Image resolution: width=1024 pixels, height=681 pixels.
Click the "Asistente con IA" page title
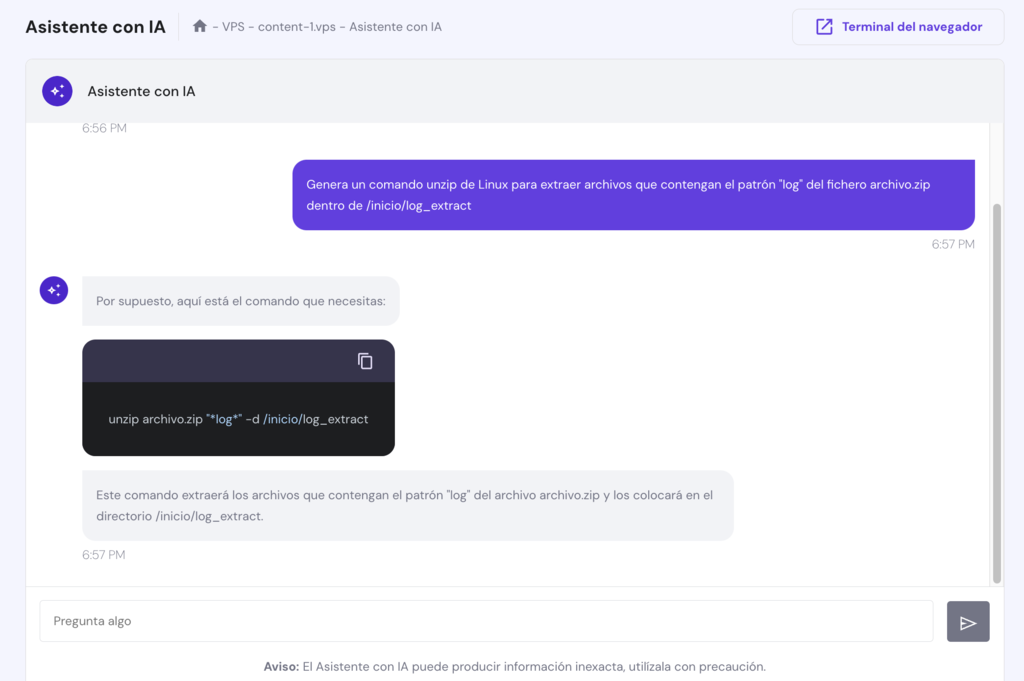pos(95,27)
